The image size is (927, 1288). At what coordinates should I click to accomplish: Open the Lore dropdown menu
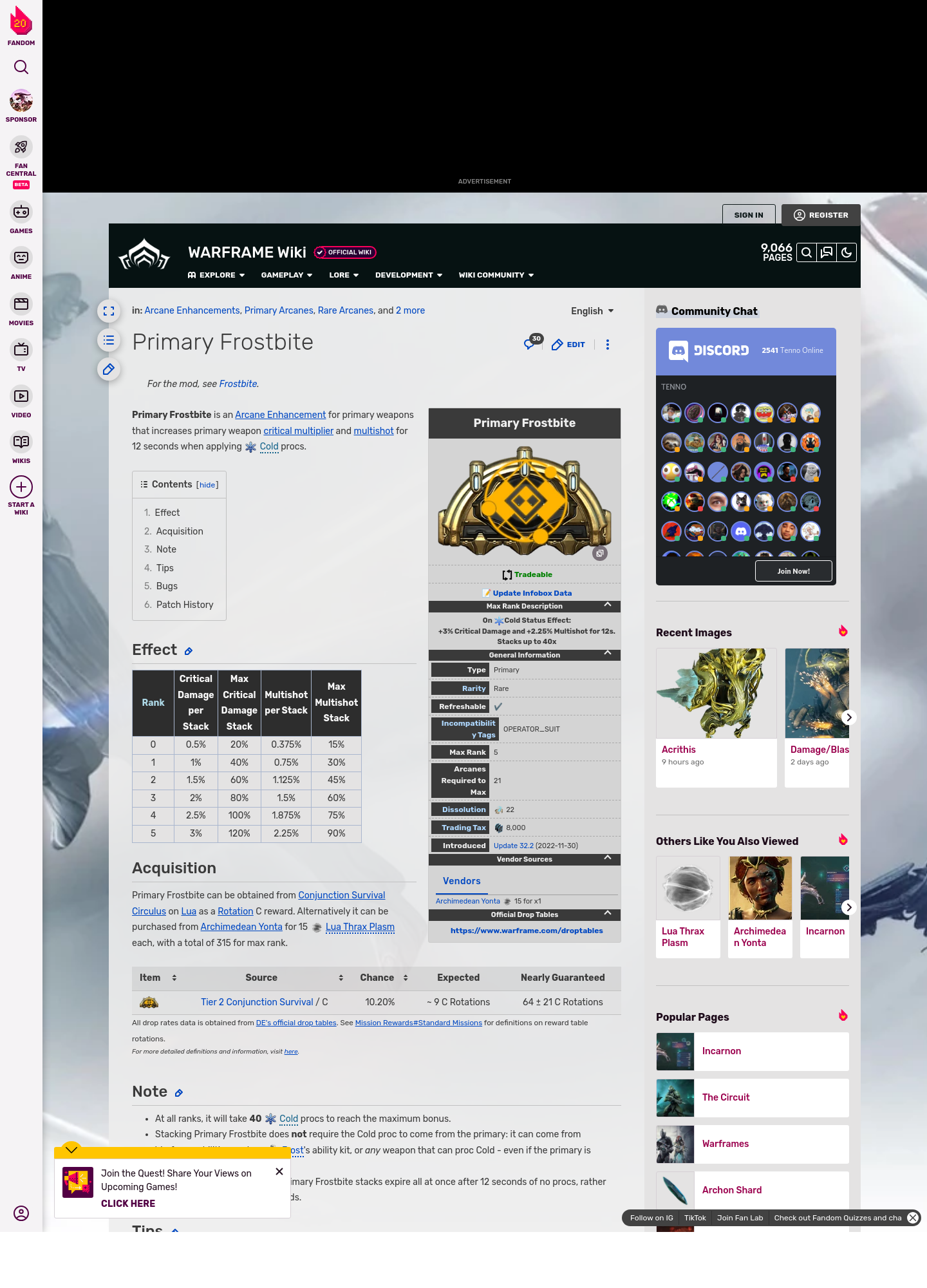point(344,275)
